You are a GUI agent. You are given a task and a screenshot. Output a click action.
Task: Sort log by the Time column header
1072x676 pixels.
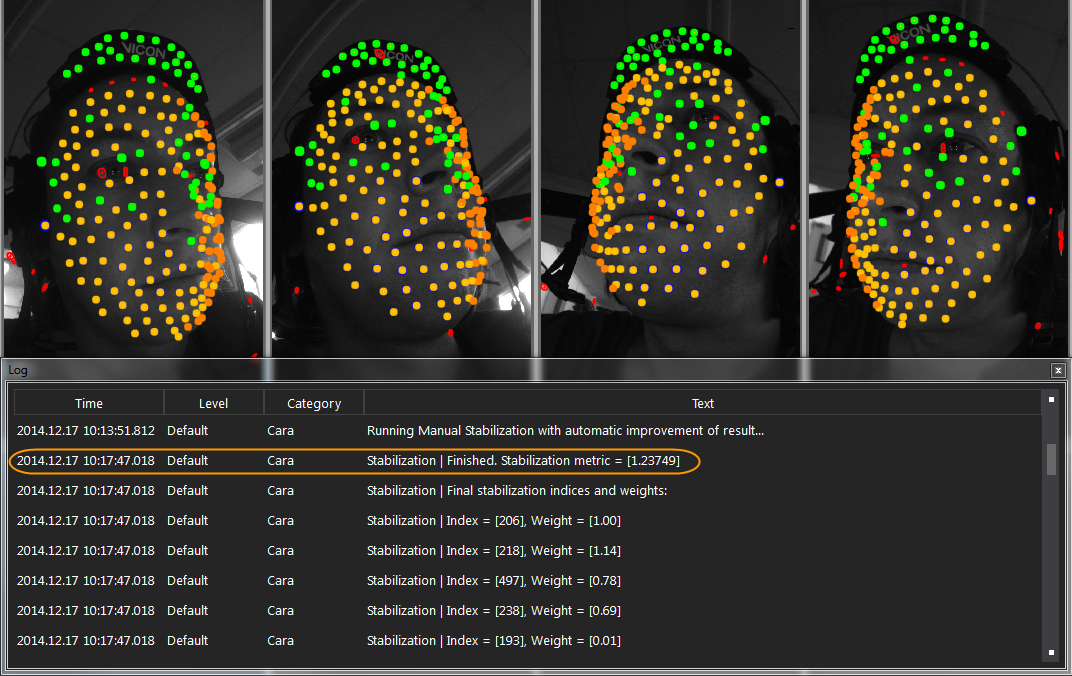[x=89, y=403]
